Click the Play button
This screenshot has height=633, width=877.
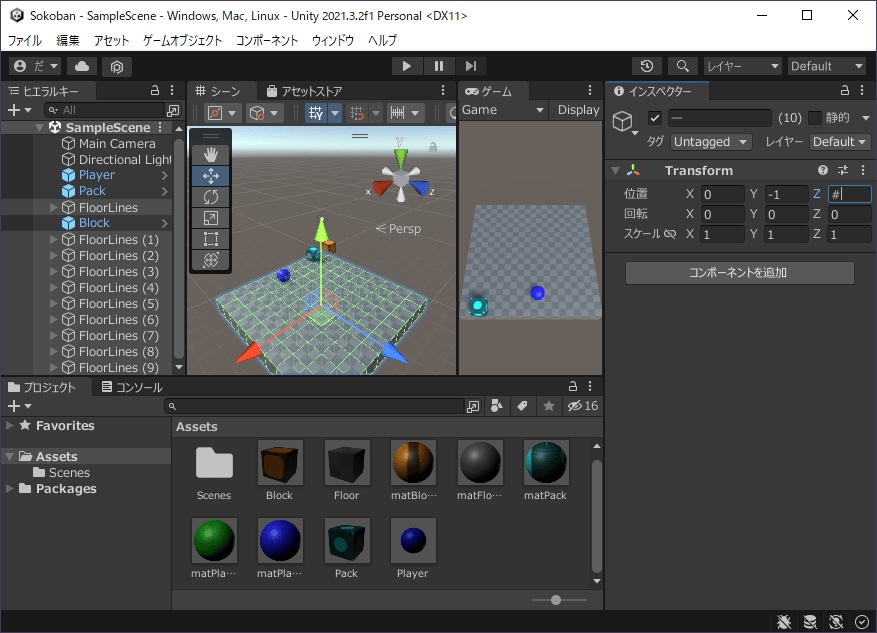pos(407,66)
